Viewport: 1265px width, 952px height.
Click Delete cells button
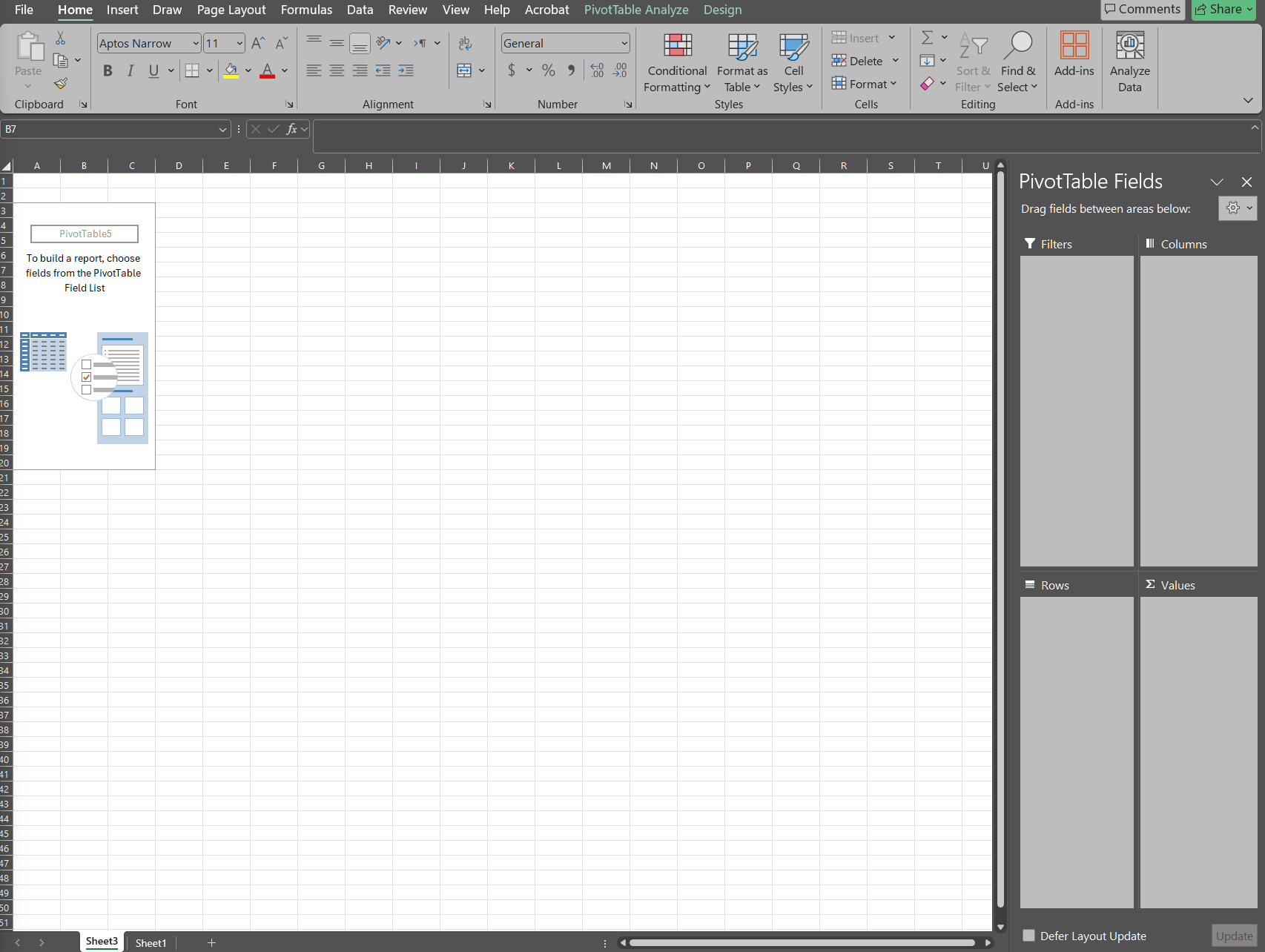pyautogui.click(x=858, y=61)
